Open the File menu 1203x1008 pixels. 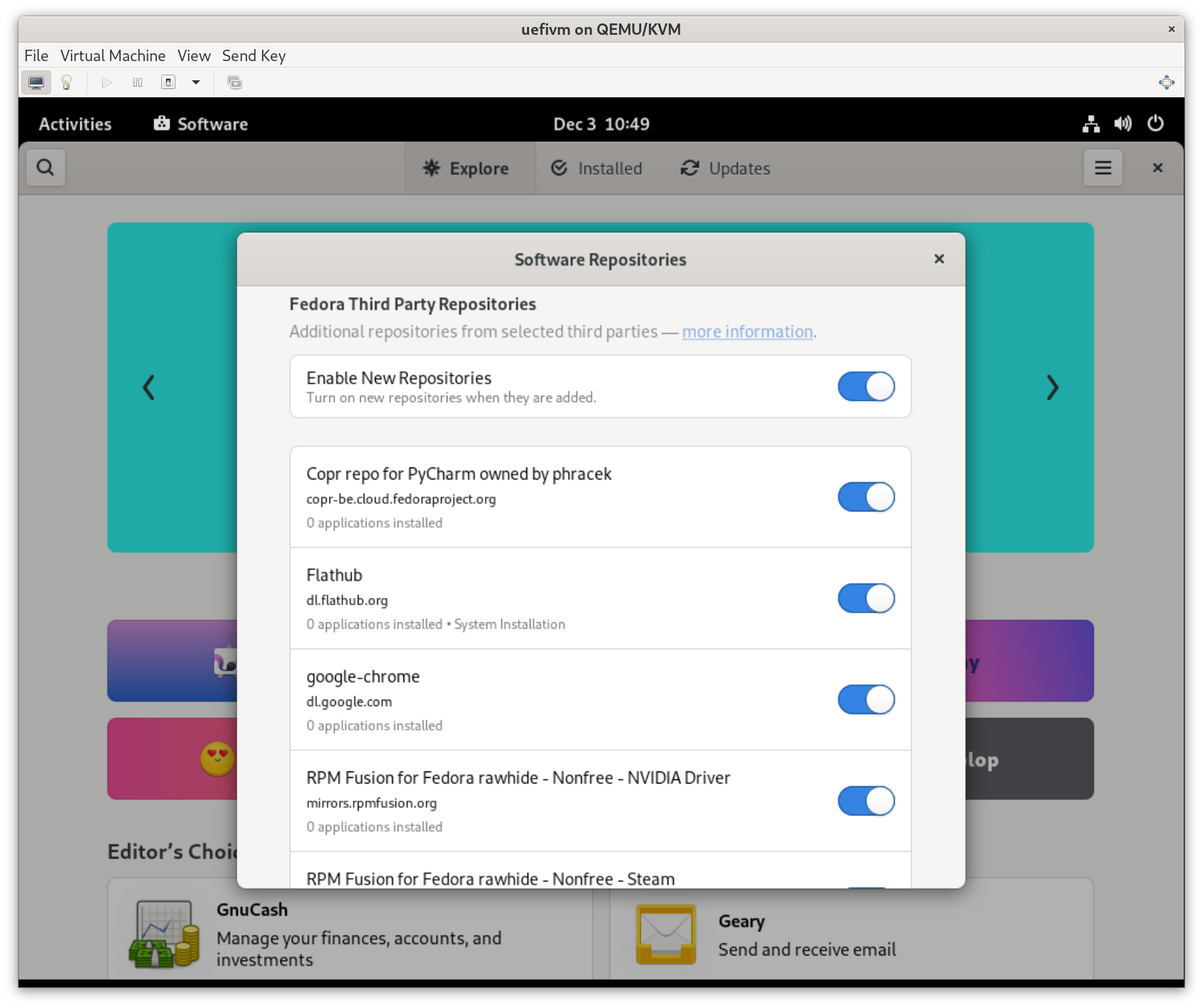(36, 55)
